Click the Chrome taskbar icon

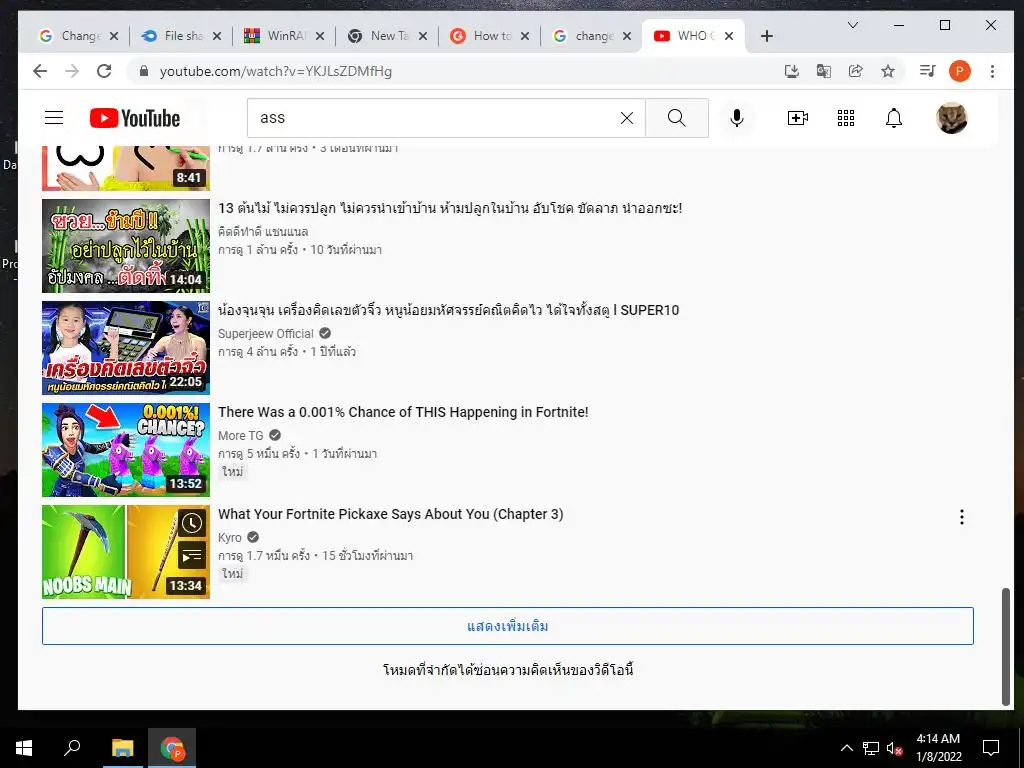tap(172, 748)
